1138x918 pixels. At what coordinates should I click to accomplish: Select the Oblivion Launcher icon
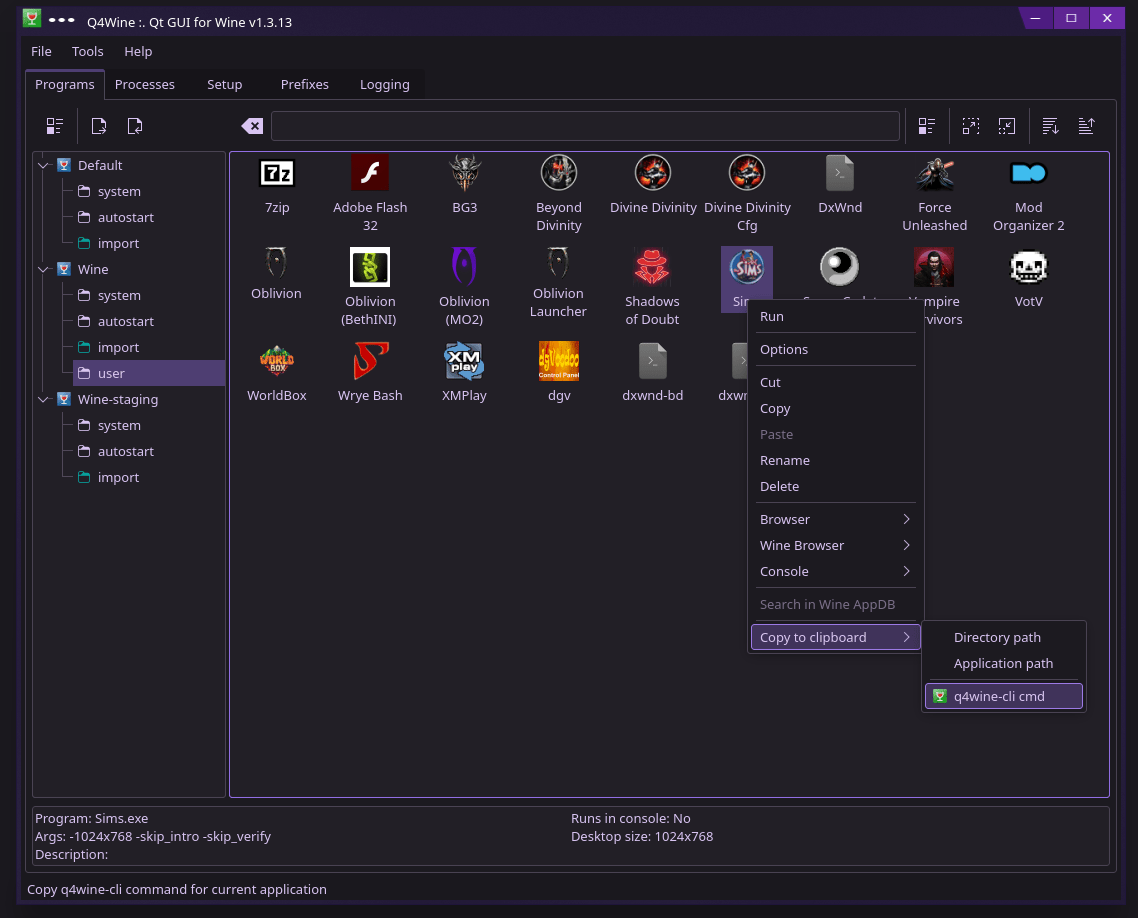tap(558, 263)
